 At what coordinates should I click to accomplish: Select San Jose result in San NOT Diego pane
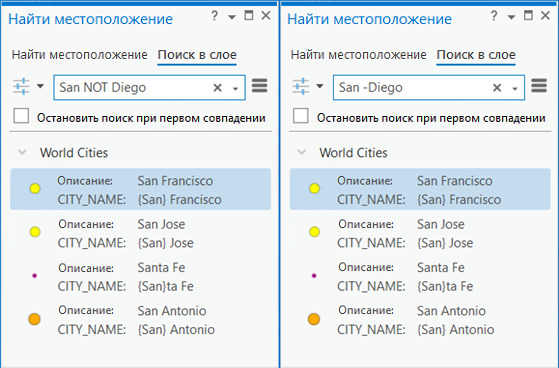[140, 233]
